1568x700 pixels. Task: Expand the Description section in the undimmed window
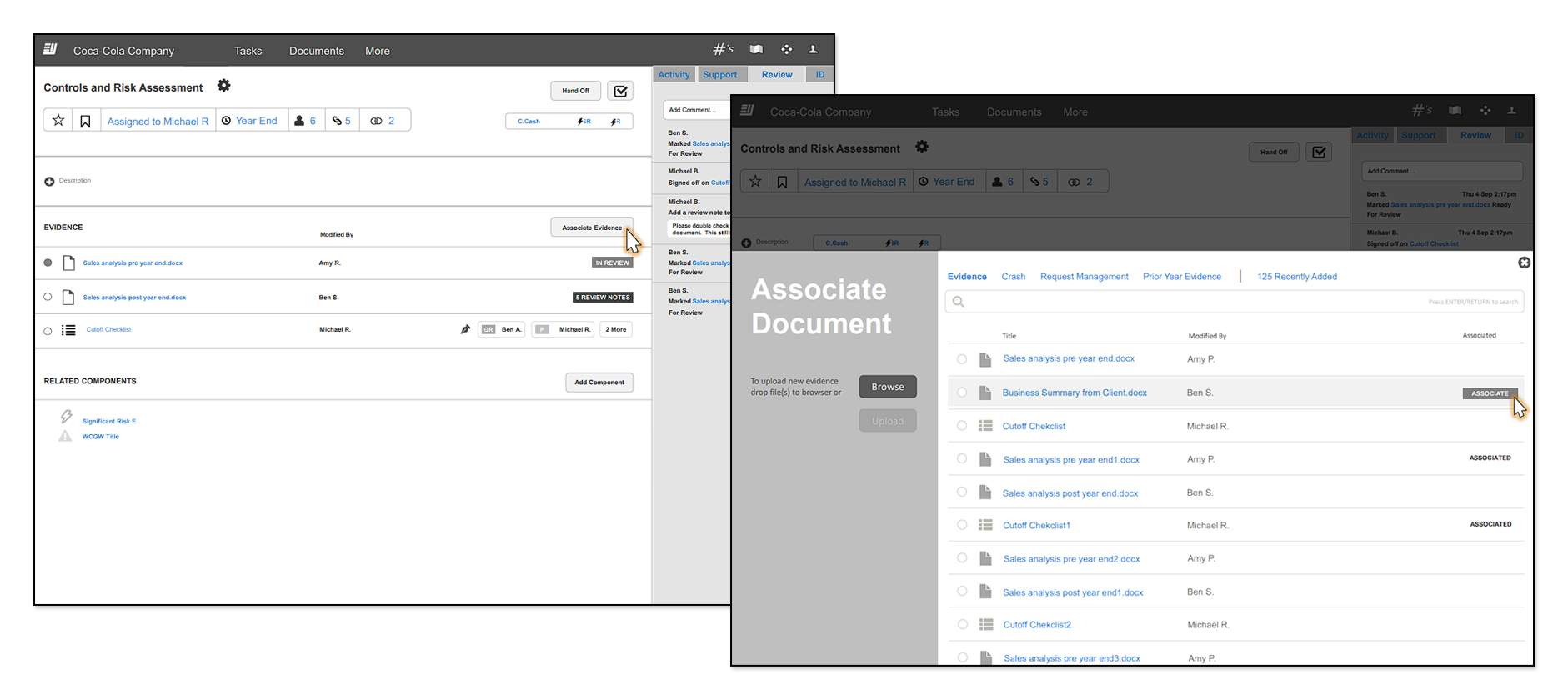tap(49, 181)
